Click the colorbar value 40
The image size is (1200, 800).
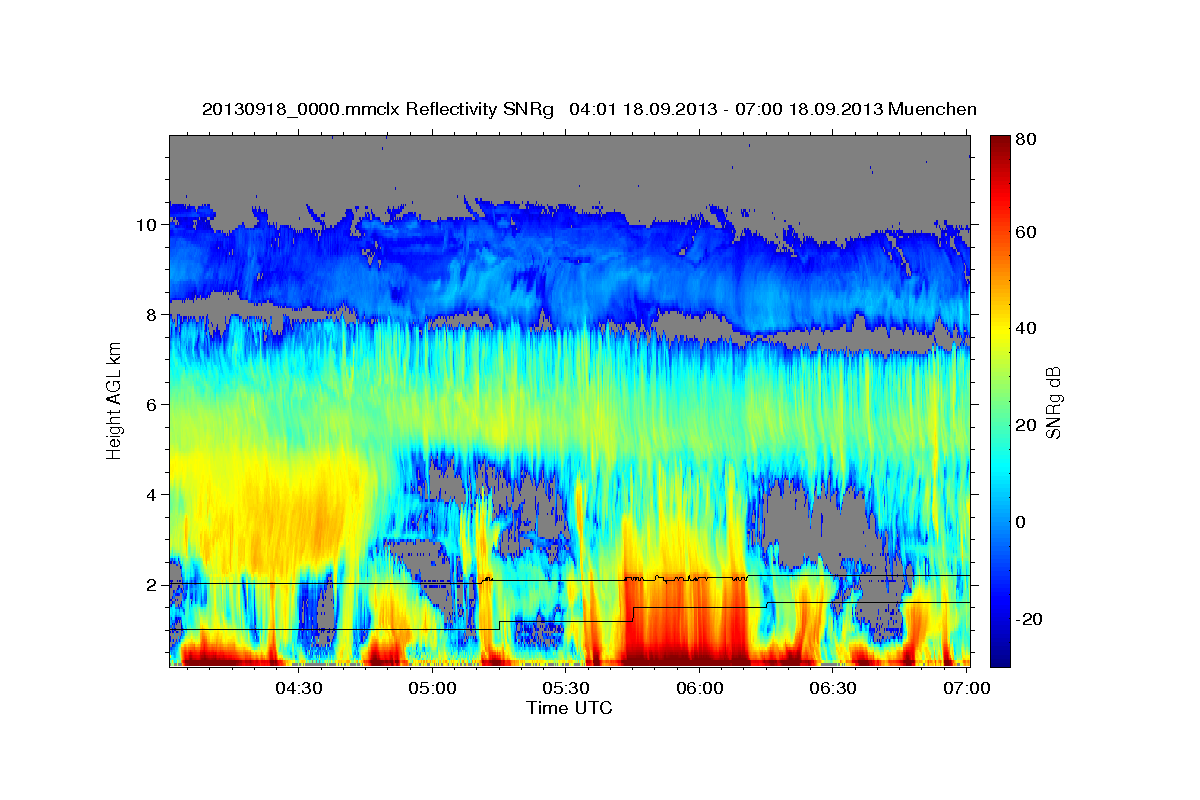[x=1025, y=329]
